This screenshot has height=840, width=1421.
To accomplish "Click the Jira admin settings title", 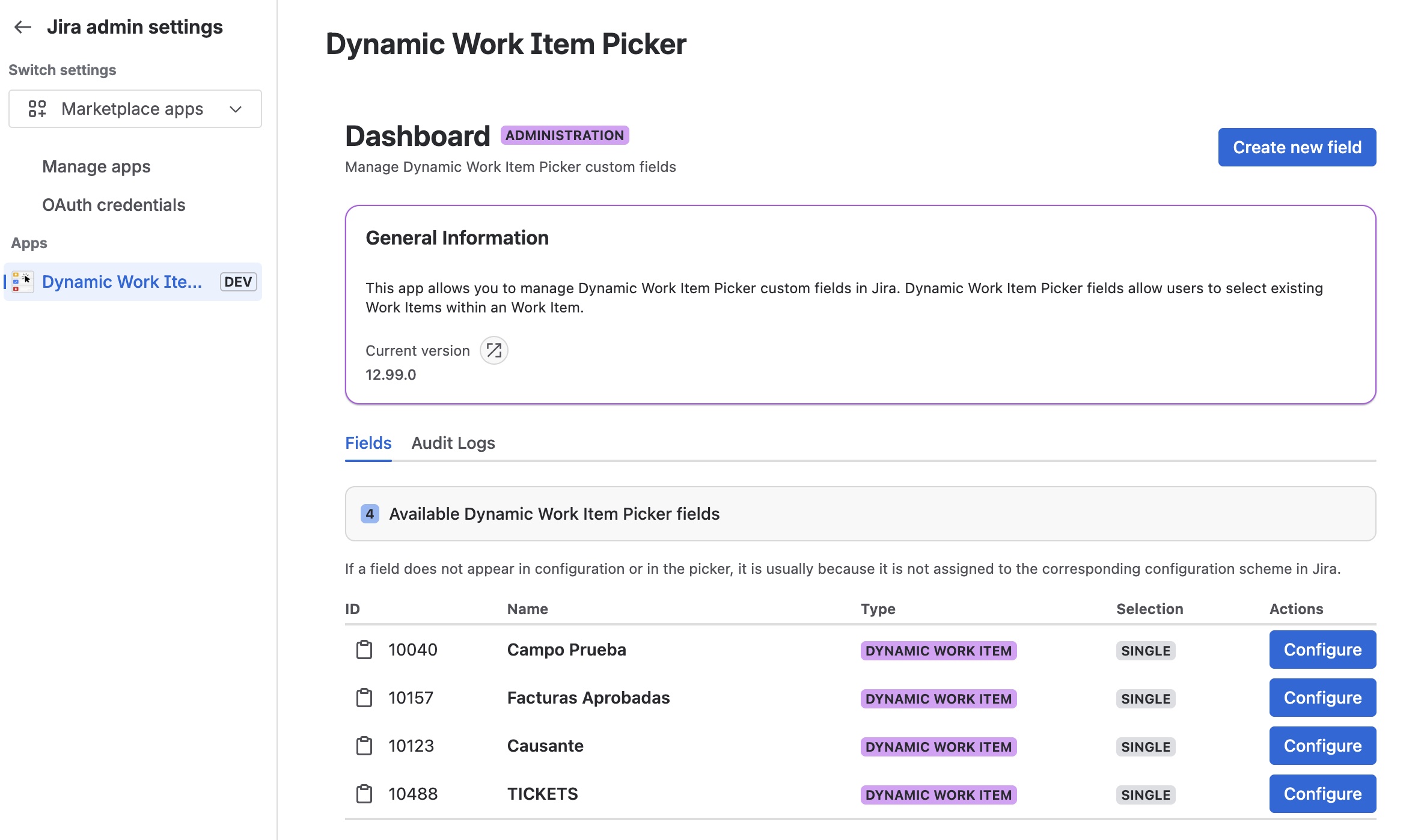I will 135,27.
